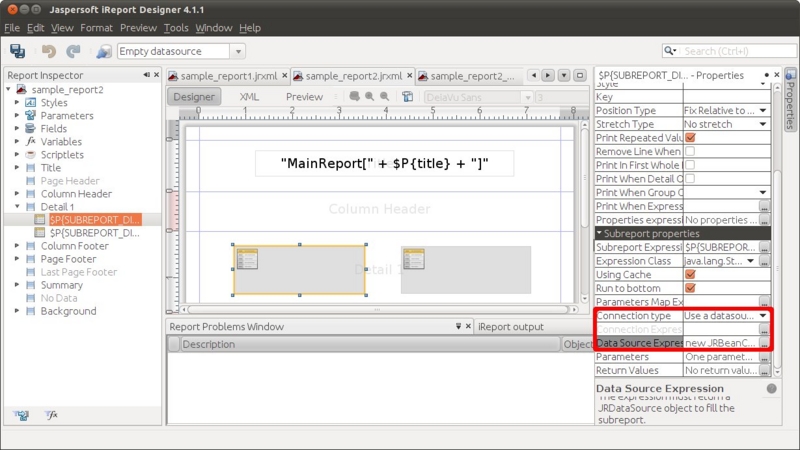Open the DejaVu Sans font dropdown

tap(528, 97)
